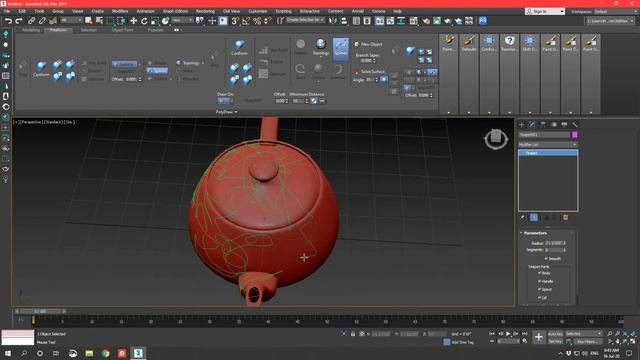Toggle the Lid teapot part checkbox
Screen dimensions: 640x360
click(540, 298)
